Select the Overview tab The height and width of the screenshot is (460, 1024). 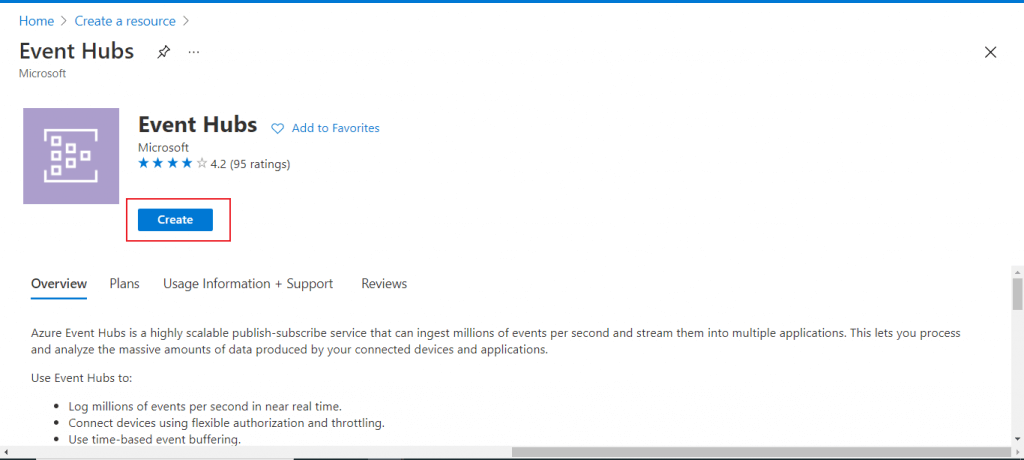(x=59, y=284)
